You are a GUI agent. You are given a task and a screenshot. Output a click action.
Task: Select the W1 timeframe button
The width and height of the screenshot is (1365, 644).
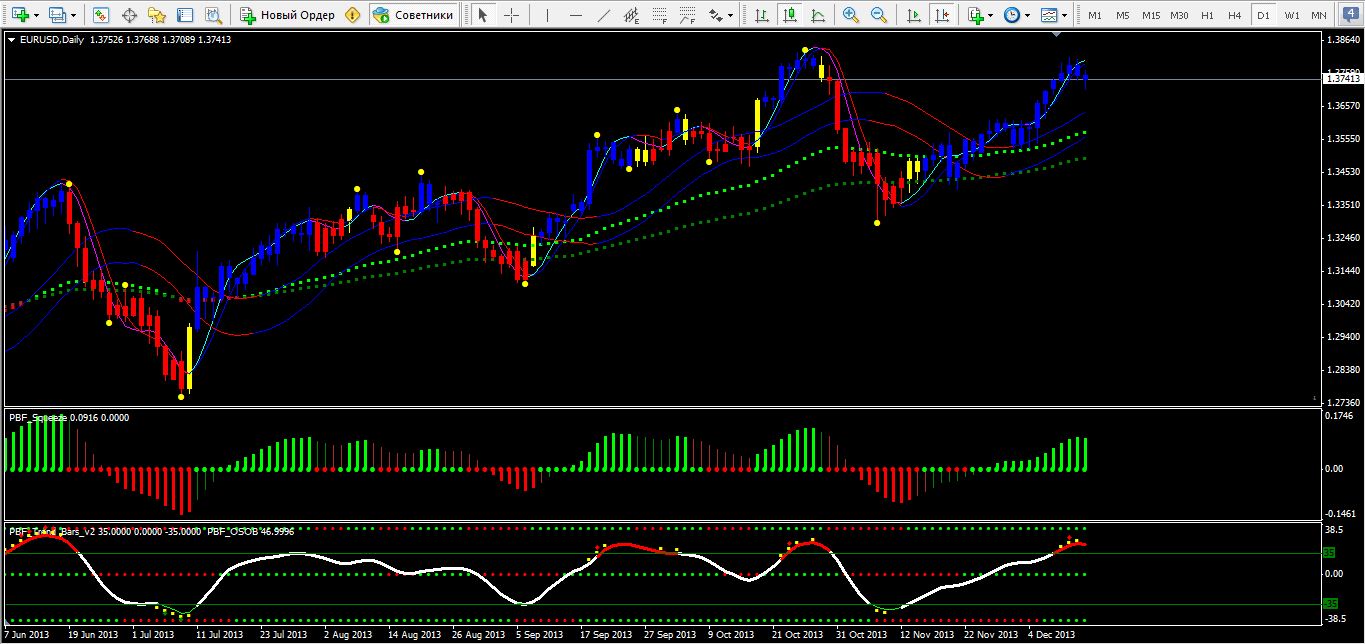1291,15
